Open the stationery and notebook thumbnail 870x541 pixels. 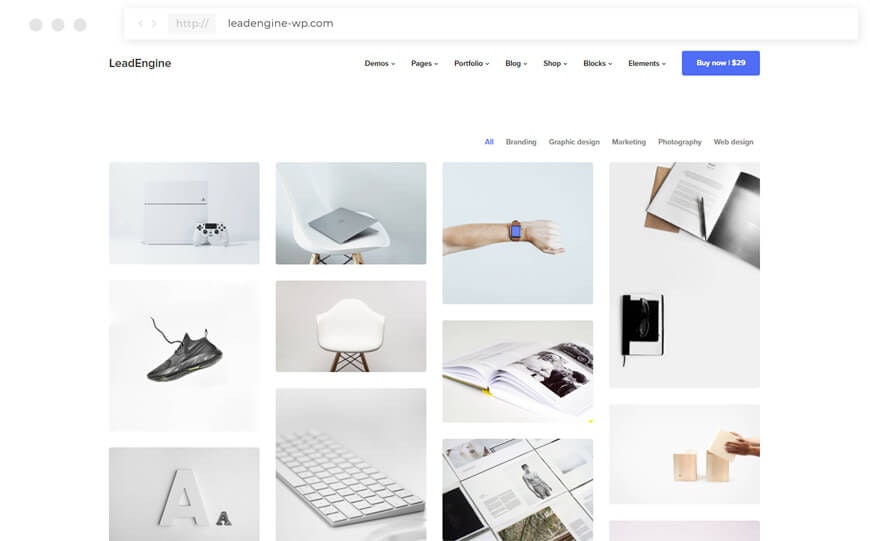[685, 275]
